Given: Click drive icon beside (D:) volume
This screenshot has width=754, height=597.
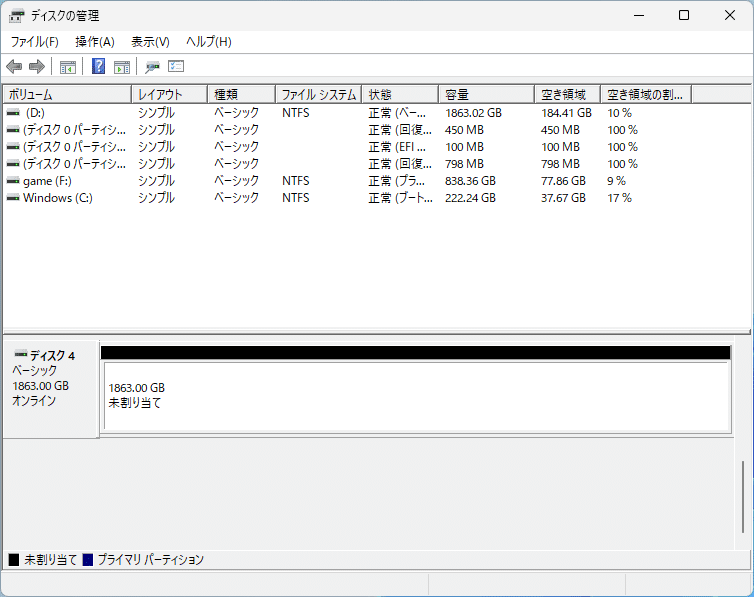Looking at the screenshot, I should point(13,112).
